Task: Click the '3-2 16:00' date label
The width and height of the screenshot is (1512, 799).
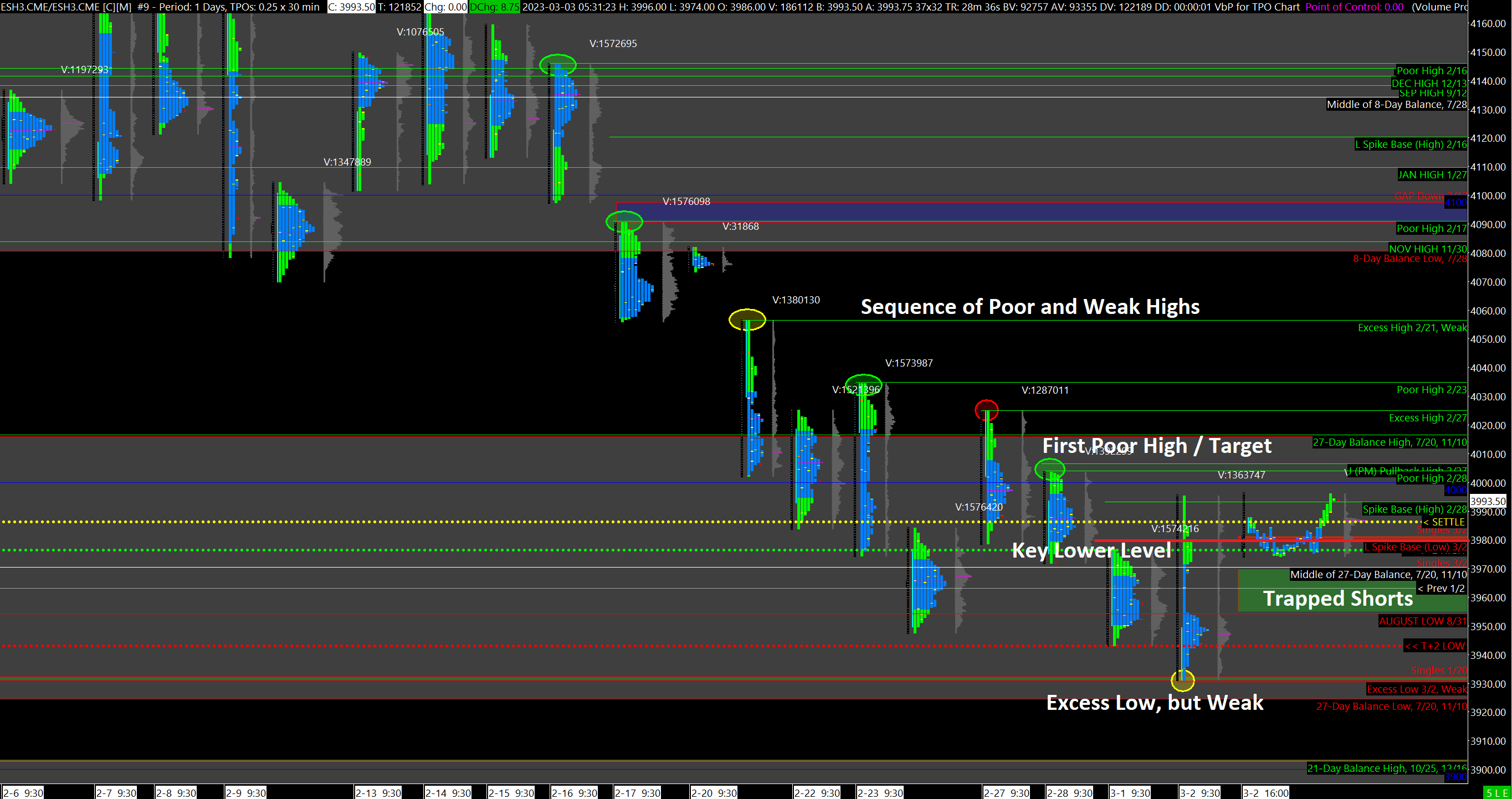Action: (x=1265, y=793)
